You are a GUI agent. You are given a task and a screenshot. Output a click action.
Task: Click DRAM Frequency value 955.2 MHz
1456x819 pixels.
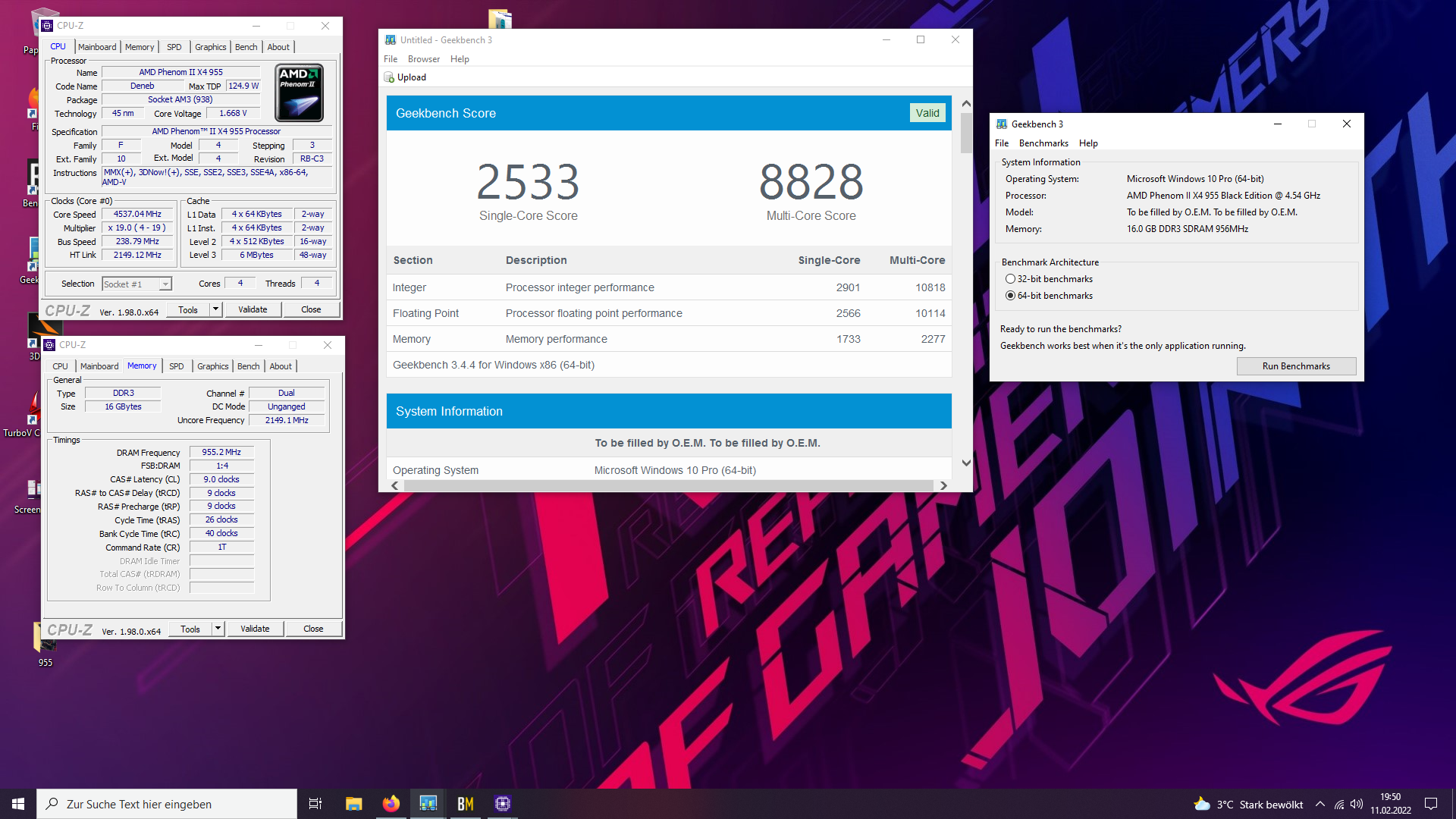[221, 453]
